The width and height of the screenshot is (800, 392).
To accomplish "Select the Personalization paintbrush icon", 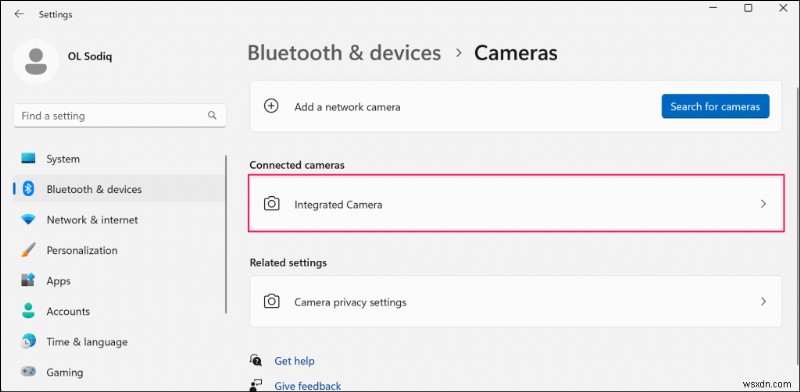I will tap(28, 250).
